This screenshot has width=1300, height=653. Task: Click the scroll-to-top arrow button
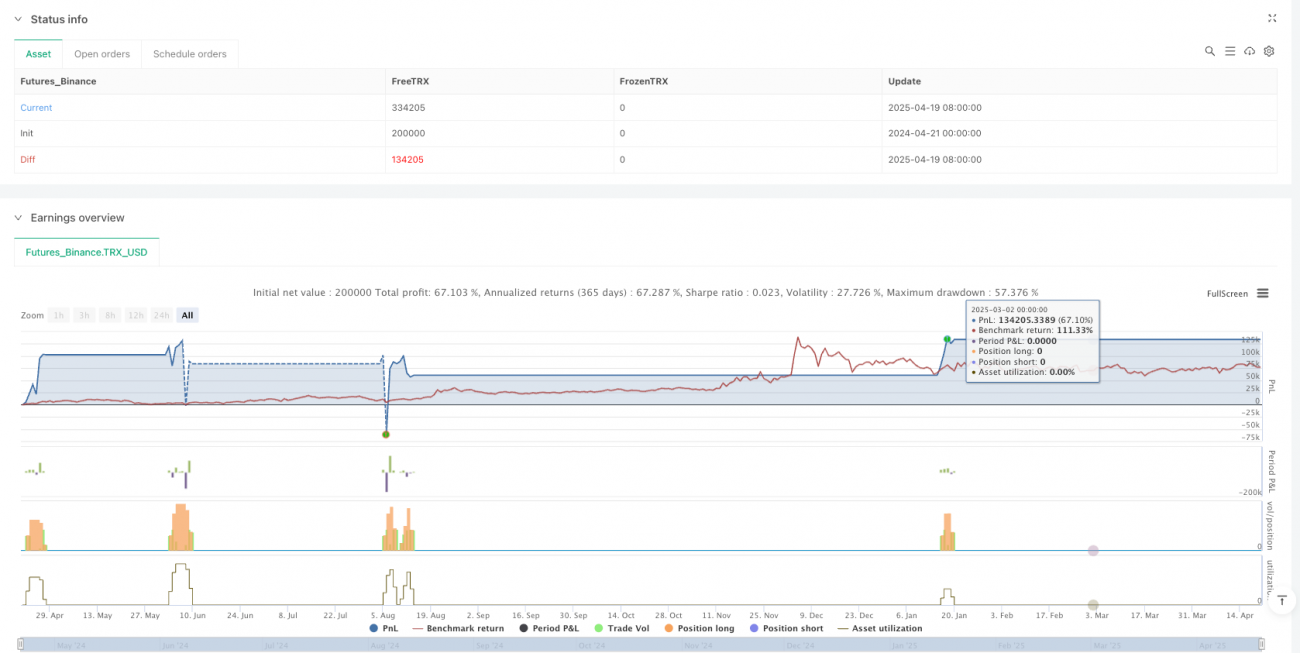coord(1282,599)
